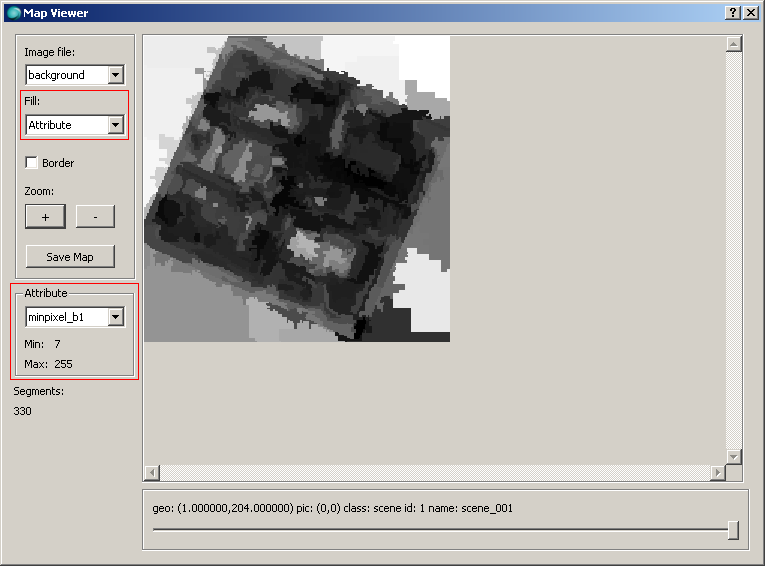Click the vertical scrollbar up arrow
The height and width of the screenshot is (566, 765).
tap(733, 44)
